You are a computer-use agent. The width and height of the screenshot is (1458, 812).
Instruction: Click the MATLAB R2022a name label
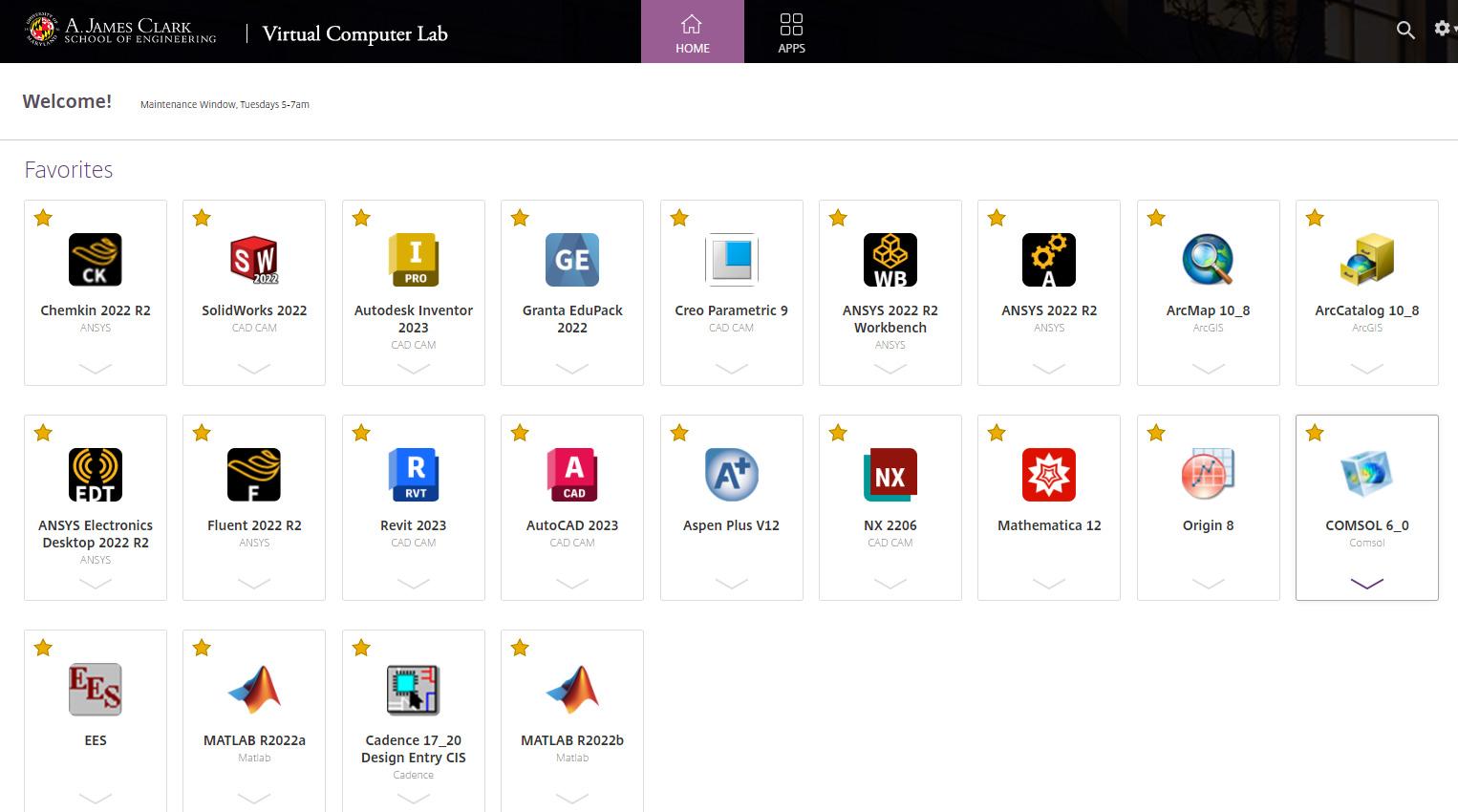pyautogui.click(x=254, y=740)
